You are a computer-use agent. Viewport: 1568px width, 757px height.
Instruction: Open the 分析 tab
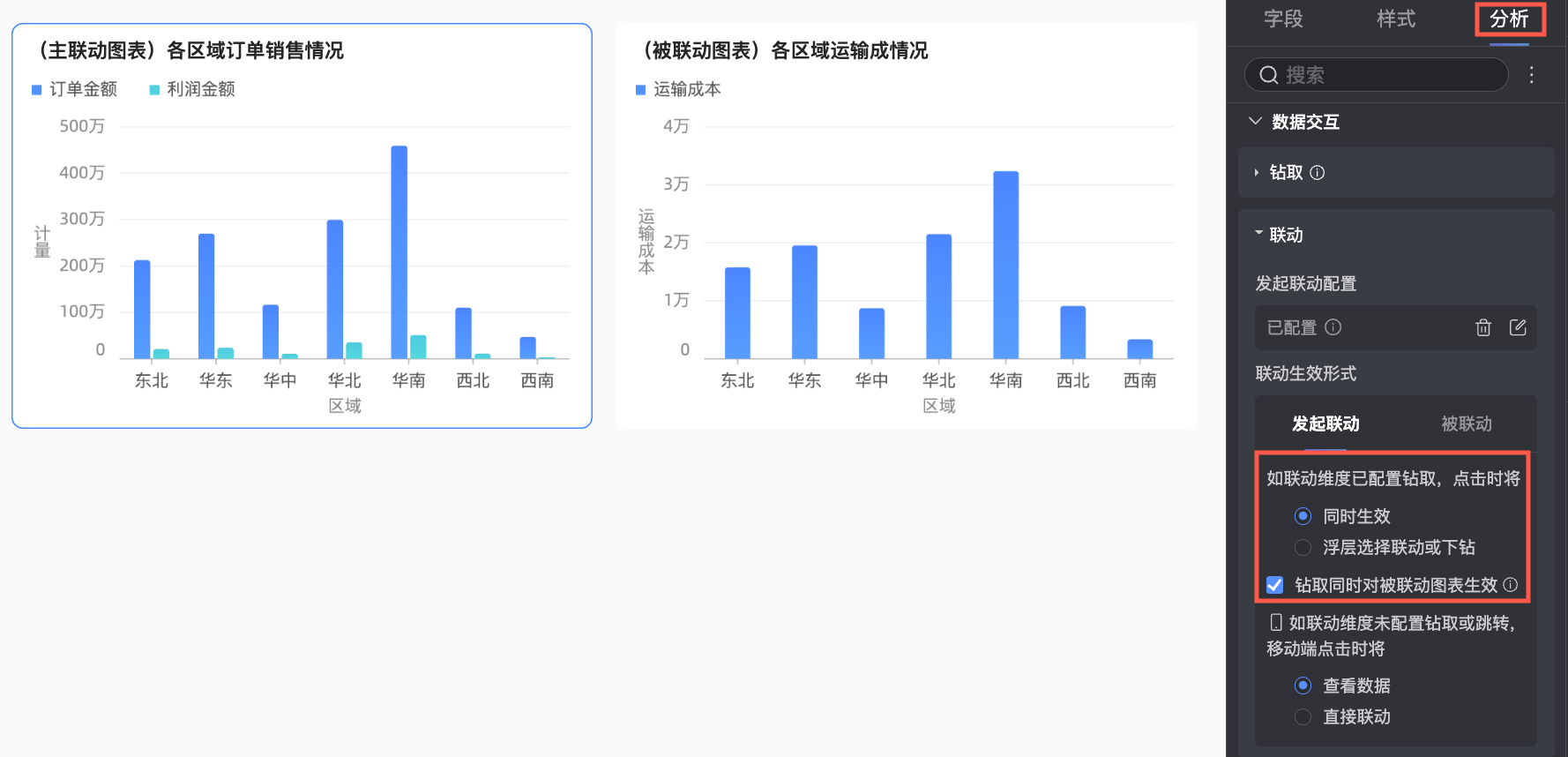pos(1509,19)
